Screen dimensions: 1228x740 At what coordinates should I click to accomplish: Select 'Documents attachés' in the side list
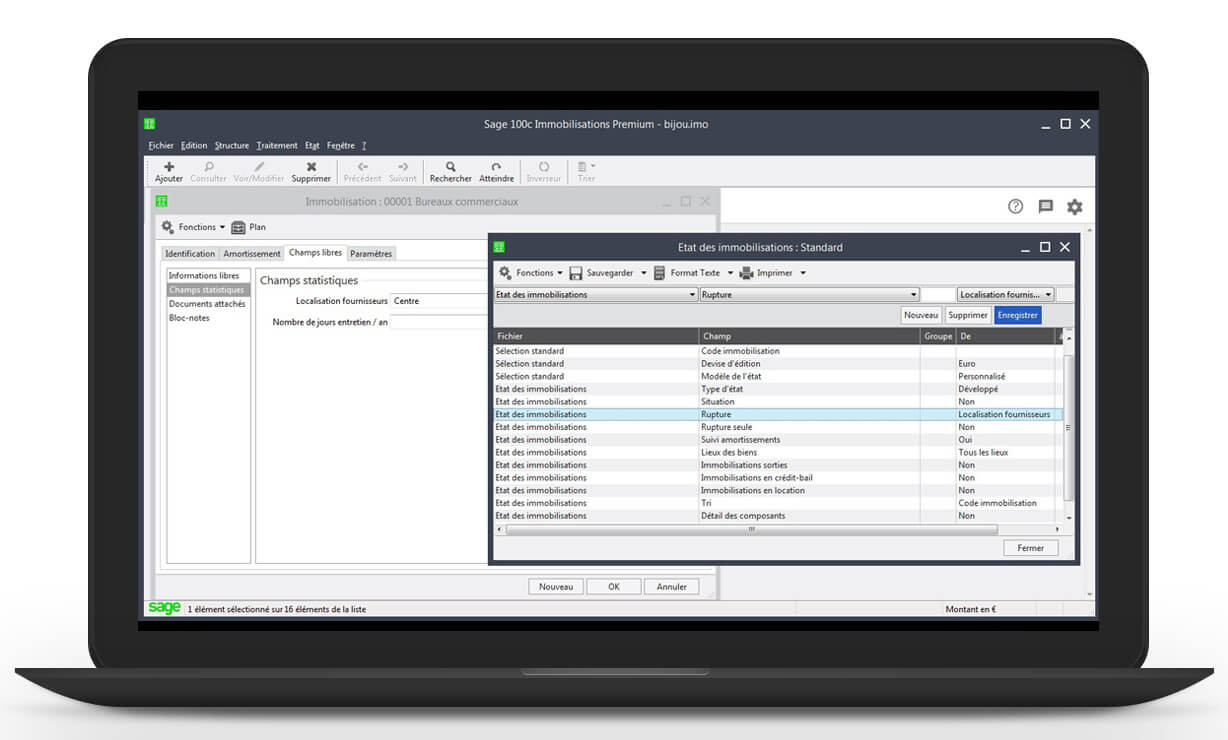[x=208, y=304]
